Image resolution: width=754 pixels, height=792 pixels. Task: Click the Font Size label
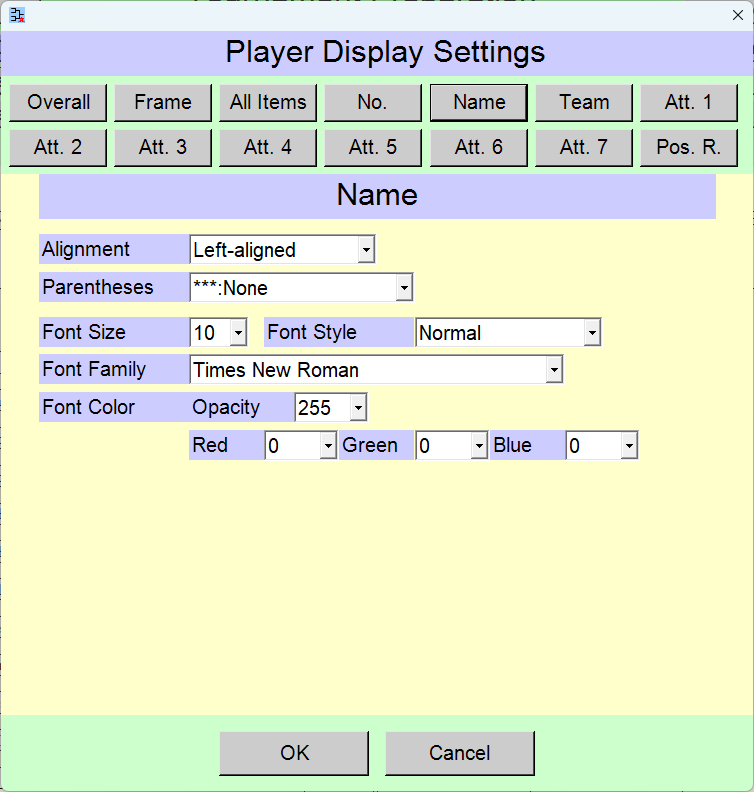click(x=84, y=332)
